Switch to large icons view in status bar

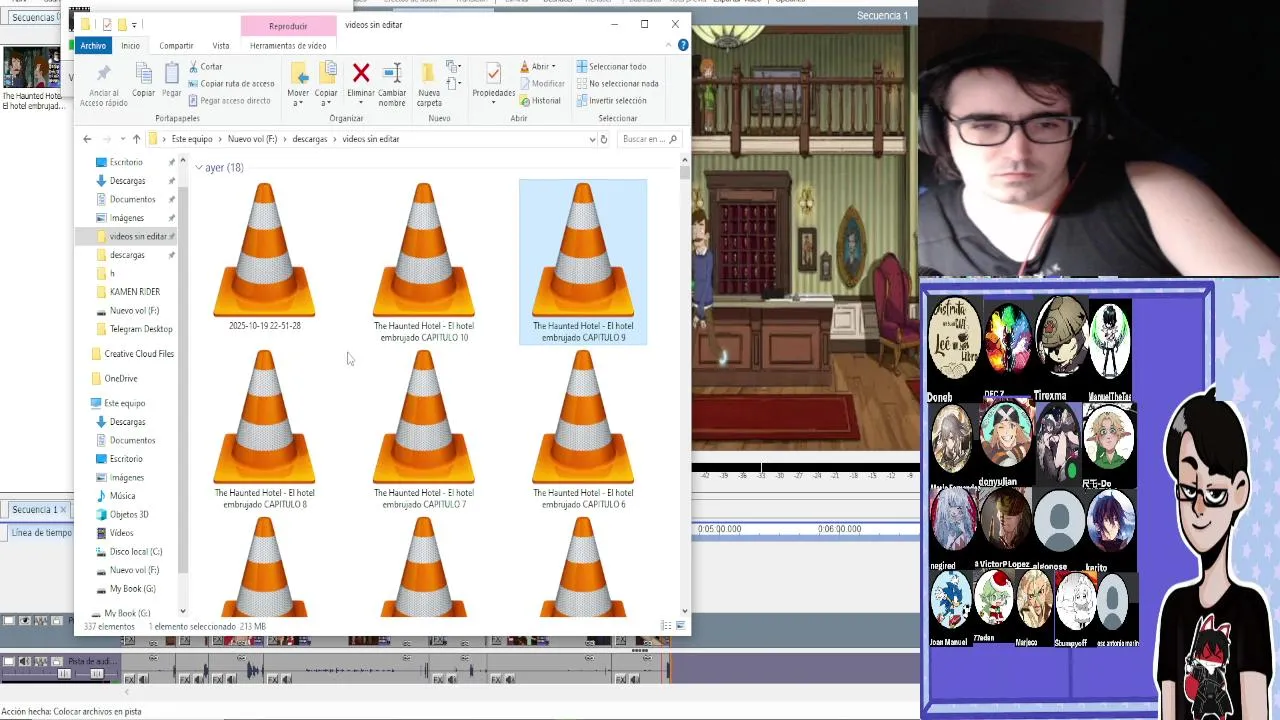(x=680, y=626)
